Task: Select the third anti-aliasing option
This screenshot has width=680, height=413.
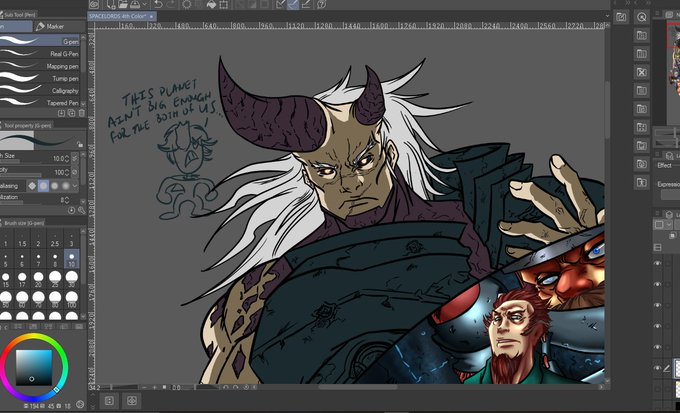Action: click(55, 186)
